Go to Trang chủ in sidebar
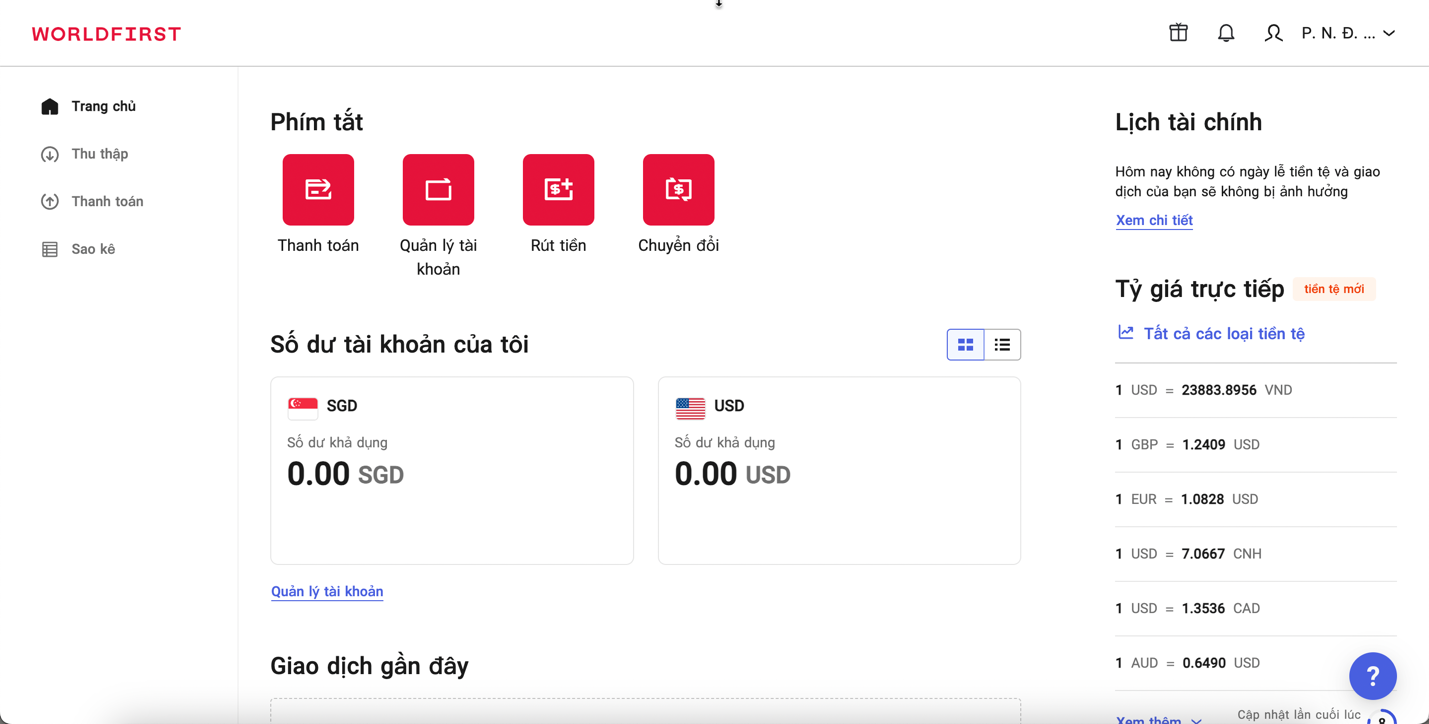This screenshot has width=1429, height=724. coord(103,106)
